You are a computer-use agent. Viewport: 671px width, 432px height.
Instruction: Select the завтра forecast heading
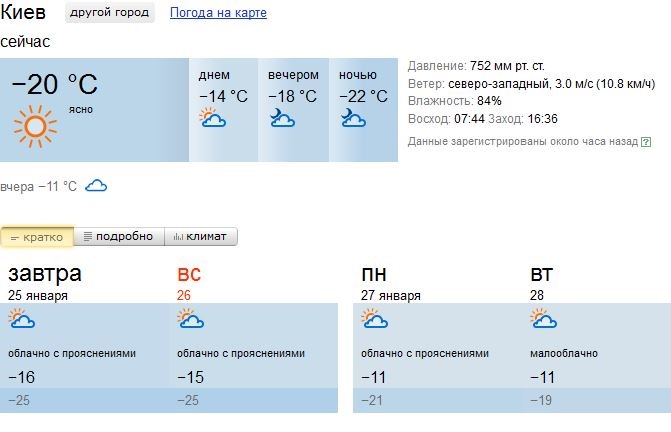[45, 274]
